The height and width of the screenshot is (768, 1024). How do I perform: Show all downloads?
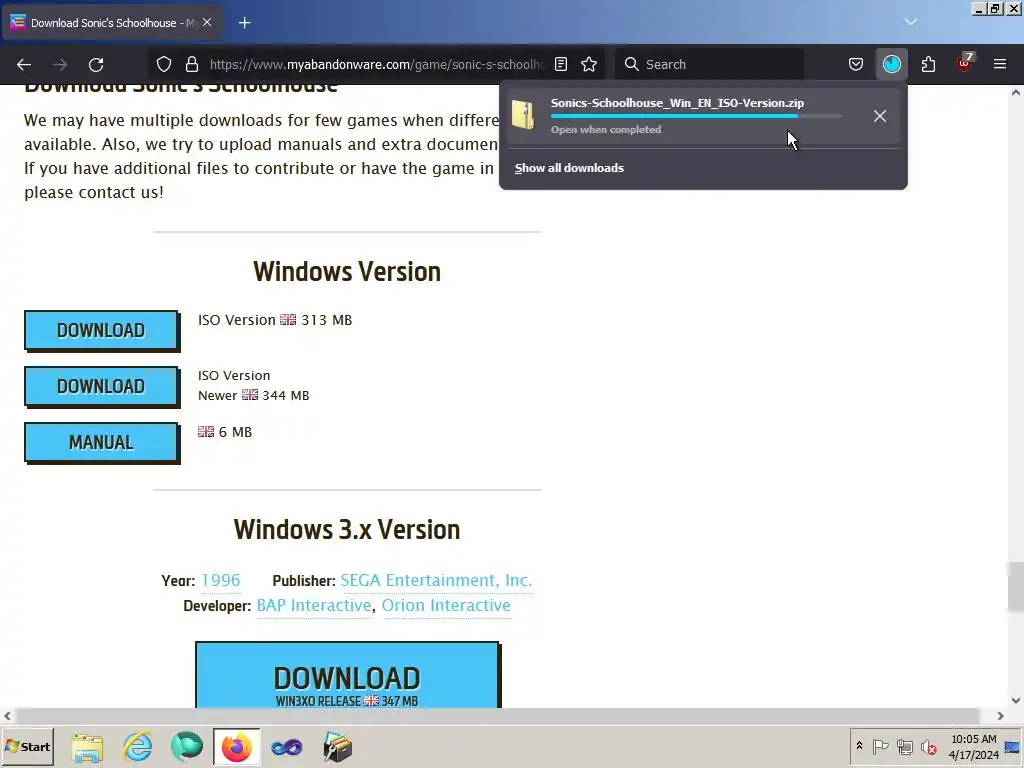tap(569, 168)
